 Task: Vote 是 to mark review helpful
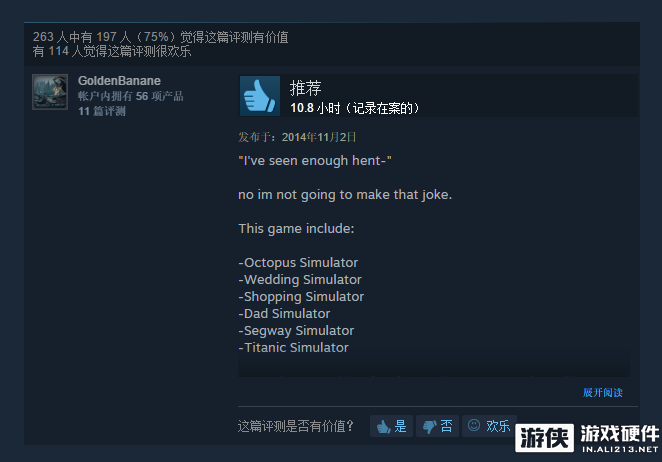point(391,426)
